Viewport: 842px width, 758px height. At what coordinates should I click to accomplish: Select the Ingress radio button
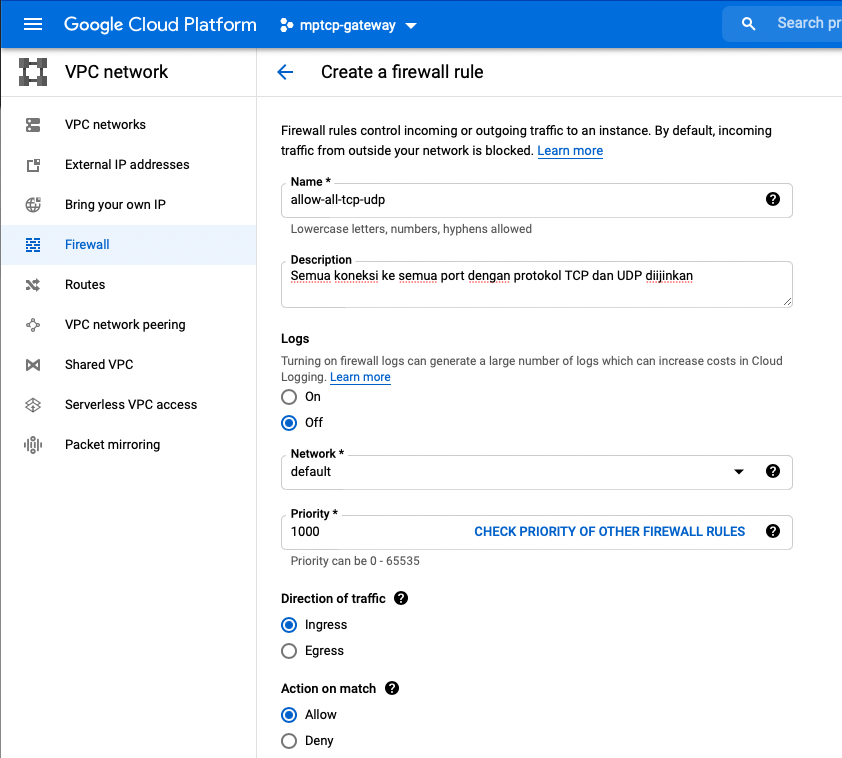pyautogui.click(x=289, y=625)
